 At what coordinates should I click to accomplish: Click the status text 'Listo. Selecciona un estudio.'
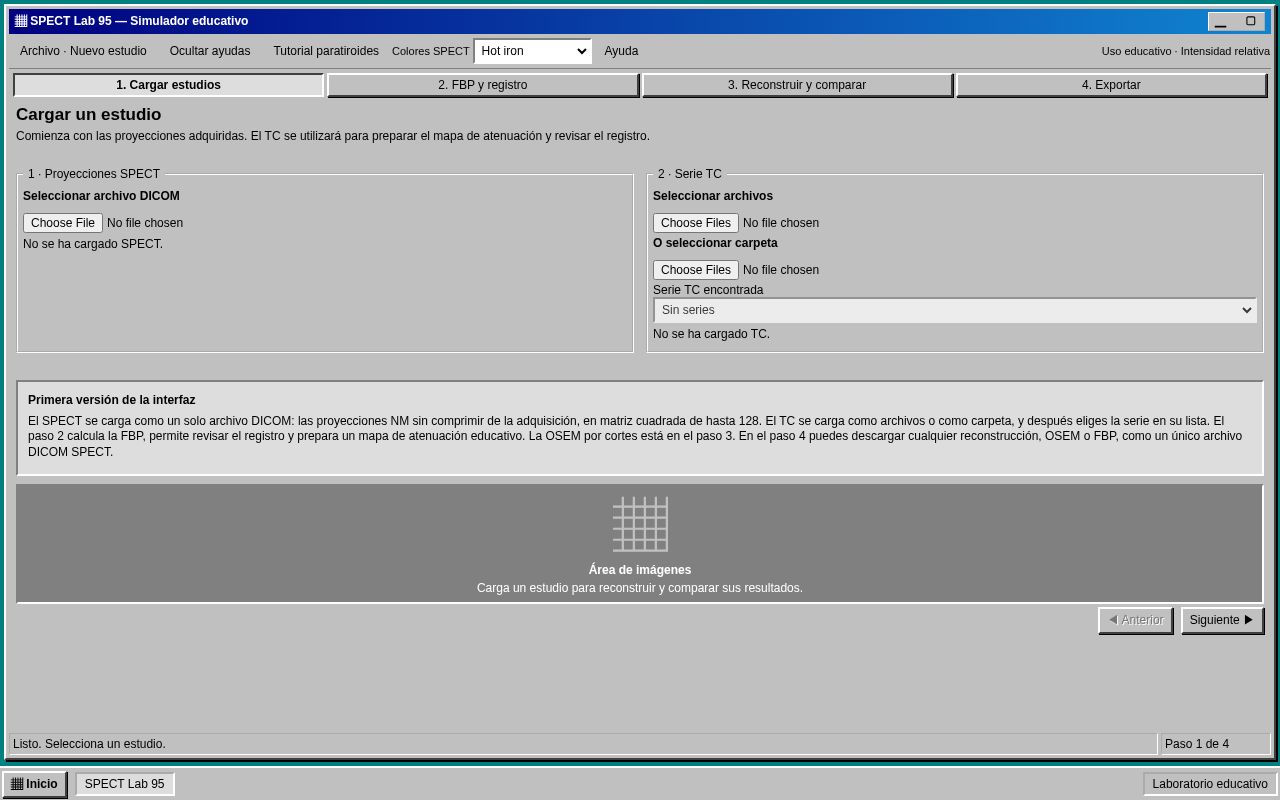coord(89,744)
